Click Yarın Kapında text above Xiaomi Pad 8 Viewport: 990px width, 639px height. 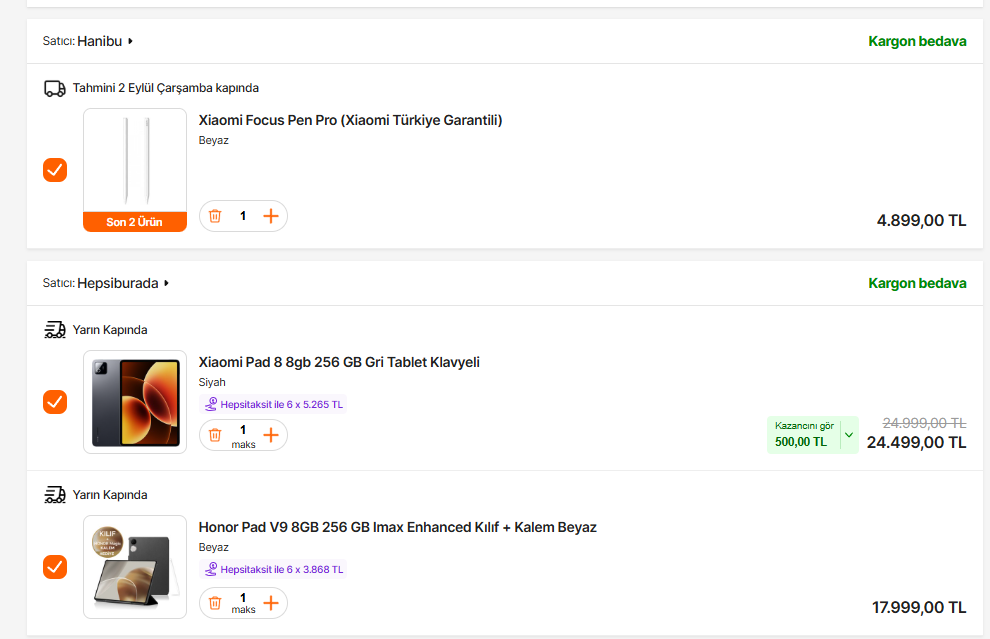pos(110,330)
